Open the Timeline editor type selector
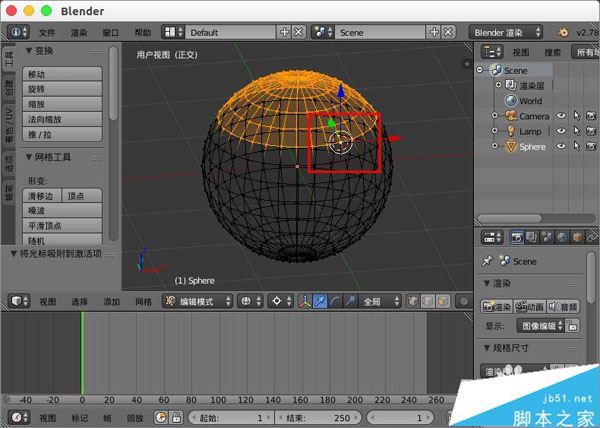Image resolution: width=600 pixels, height=428 pixels. coord(19,417)
